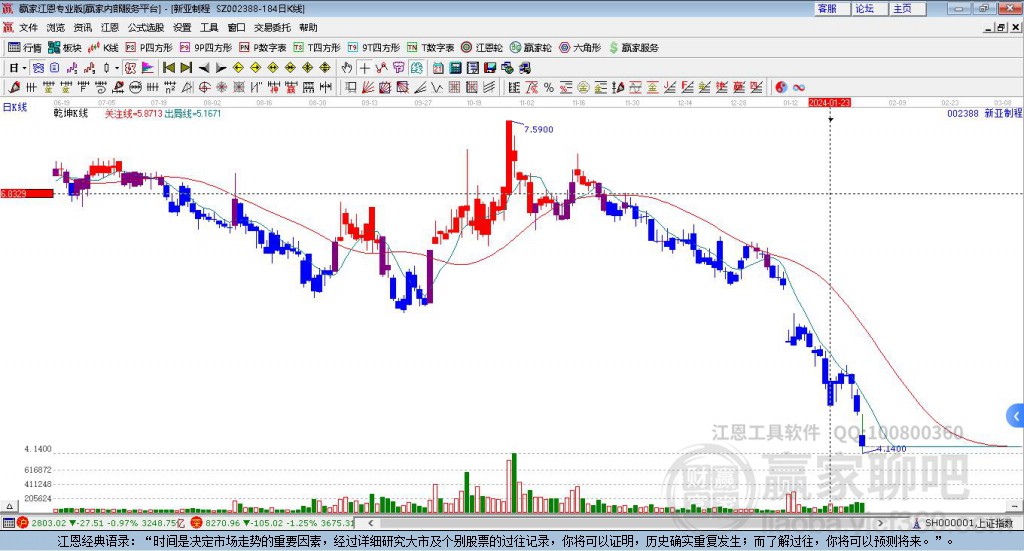Open the P数字表 tool
Screen dimensions: 1024x551
(x=263, y=48)
